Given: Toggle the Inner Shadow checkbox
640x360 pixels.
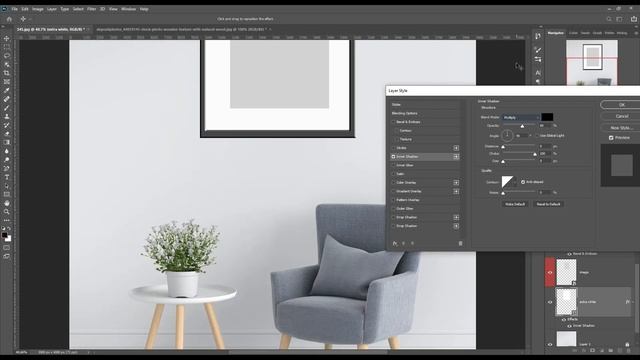Looking at the screenshot, I should (393, 157).
